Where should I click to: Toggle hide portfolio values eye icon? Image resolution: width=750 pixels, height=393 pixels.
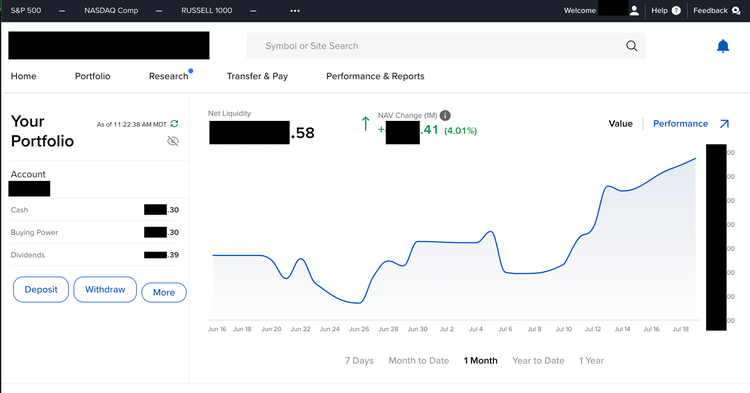point(173,141)
